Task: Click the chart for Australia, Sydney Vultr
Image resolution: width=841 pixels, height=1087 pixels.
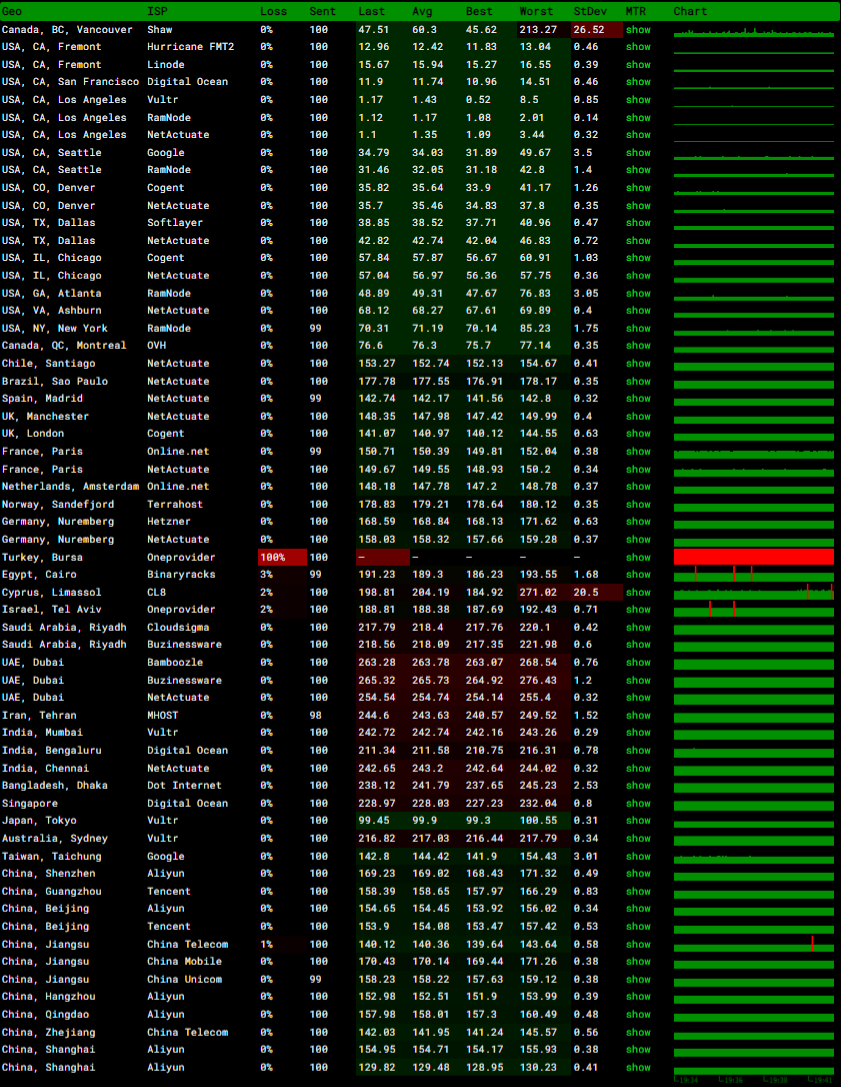Action: [753, 838]
